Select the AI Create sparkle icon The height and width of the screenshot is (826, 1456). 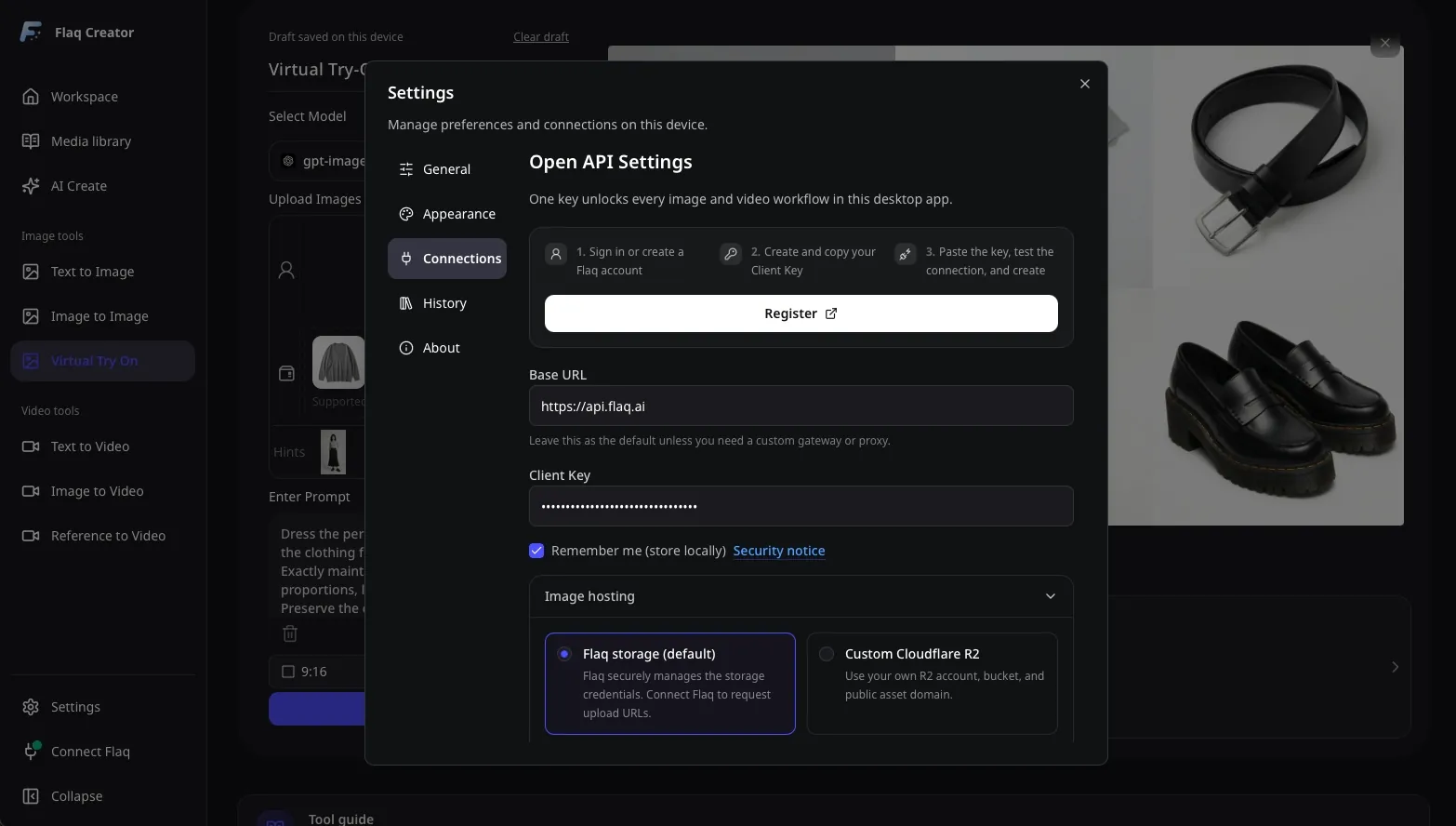click(31, 186)
